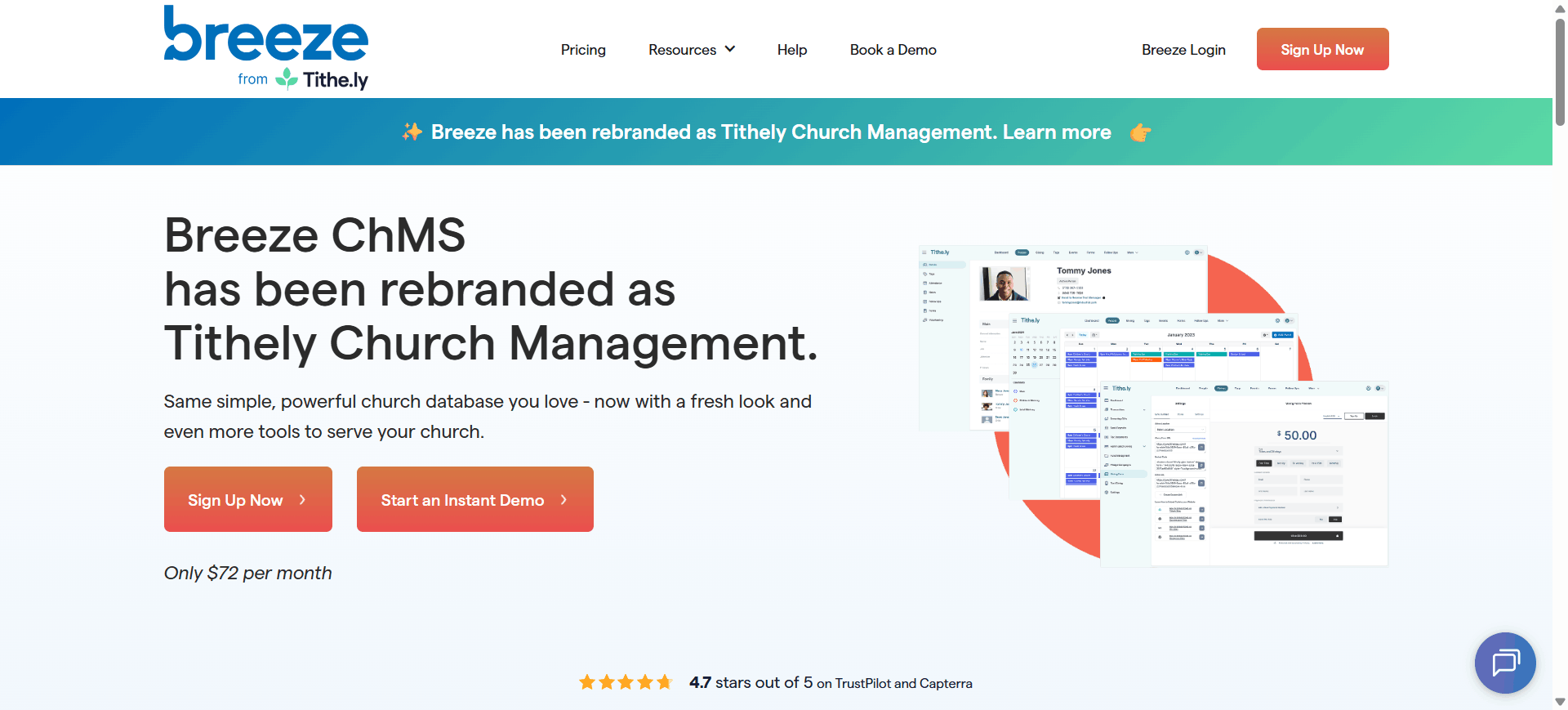Viewport: 1568px width, 710px height.
Task: Click the Tommy Jones profile photo
Action: coord(1005,284)
